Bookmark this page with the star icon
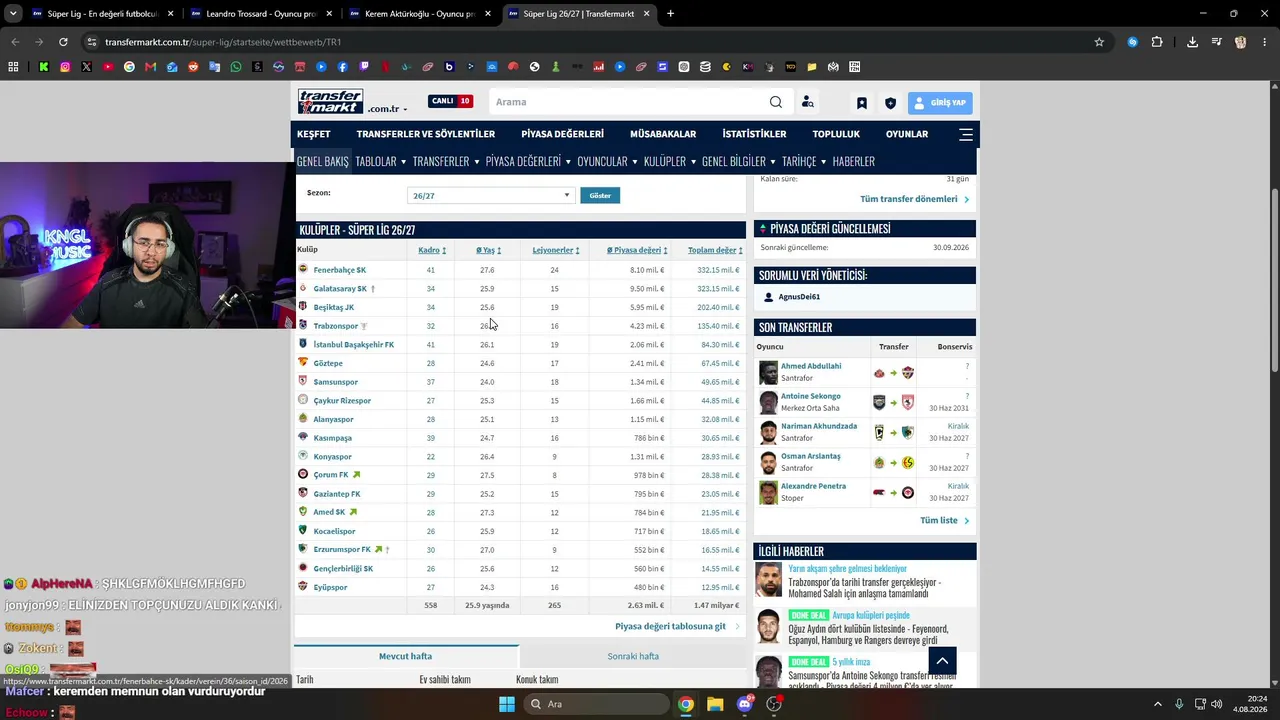 (x=1099, y=42)
